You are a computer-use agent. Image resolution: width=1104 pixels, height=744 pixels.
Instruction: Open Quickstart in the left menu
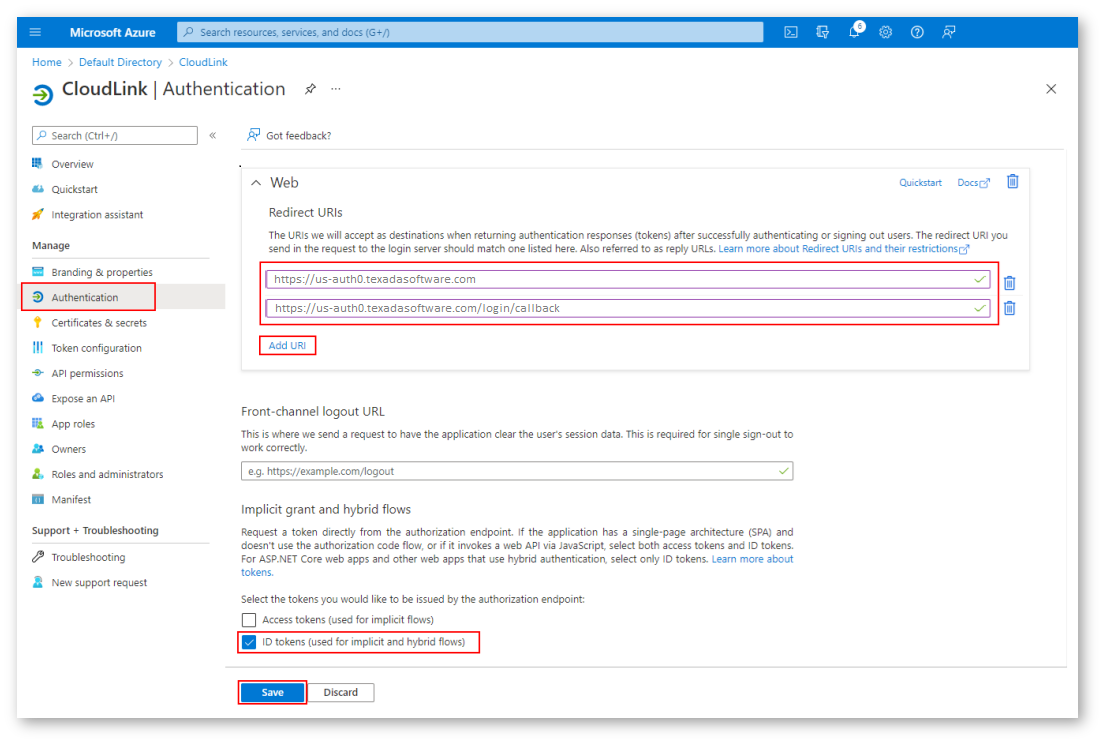[74, 189]
